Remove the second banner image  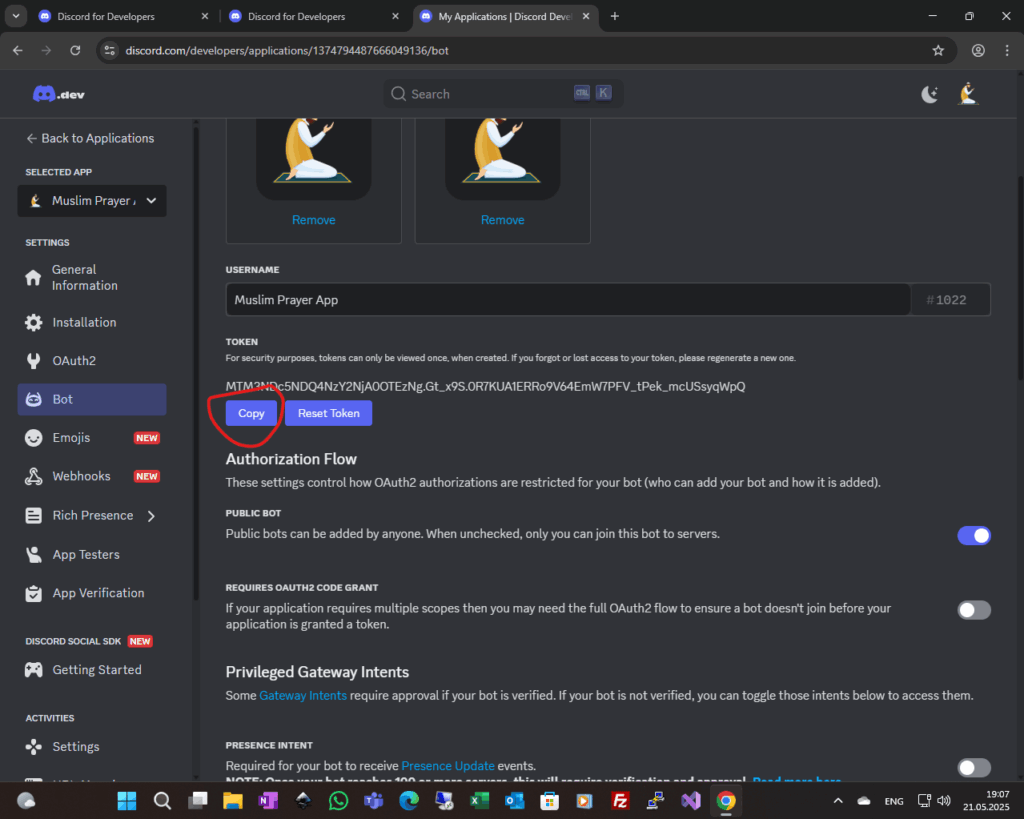pyautogui.click(x=502, y=220)
